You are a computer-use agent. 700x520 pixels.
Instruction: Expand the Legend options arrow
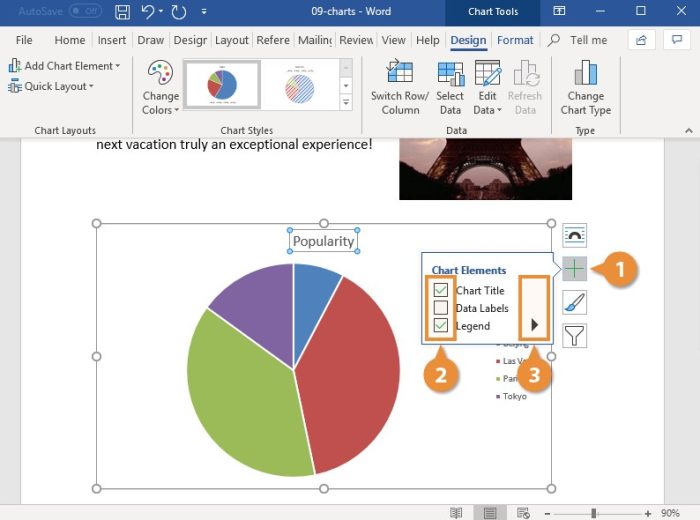(534, 324)
